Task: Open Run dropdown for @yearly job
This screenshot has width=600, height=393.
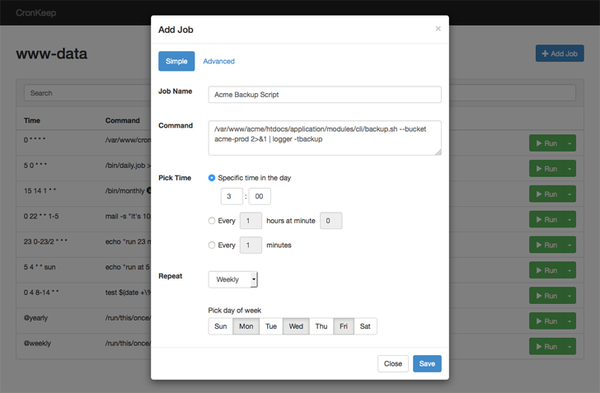Action: pyautogui.click(x=569, y=321)
